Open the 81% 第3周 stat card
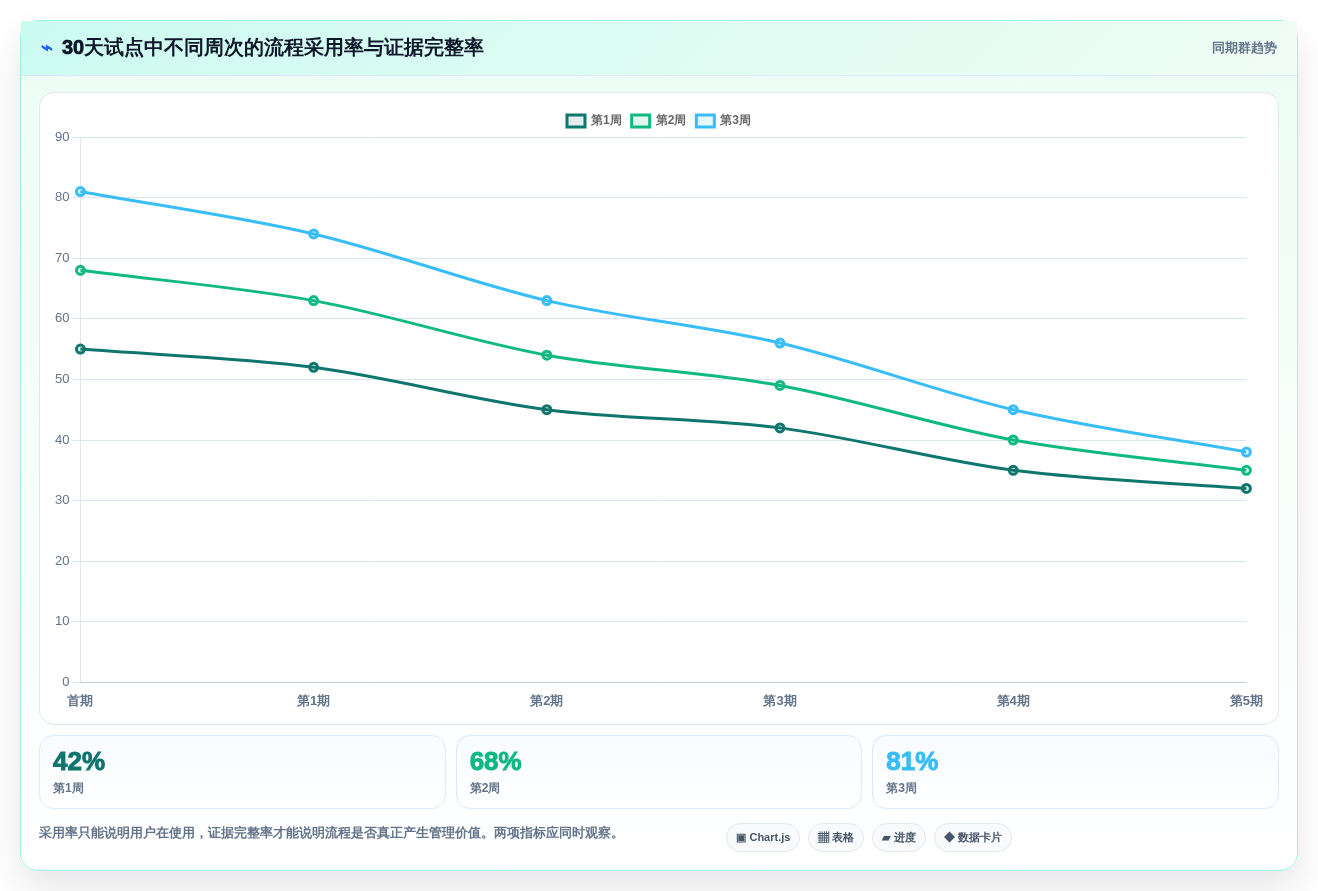Screen dimensions: 1318x891 (x=1075, y=772)
